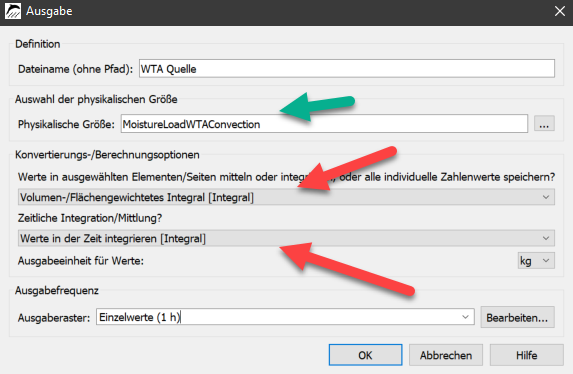Click the 'Auswahl der physikalischen Größe' group title
The image size is (573, 374).
(96, 99)
